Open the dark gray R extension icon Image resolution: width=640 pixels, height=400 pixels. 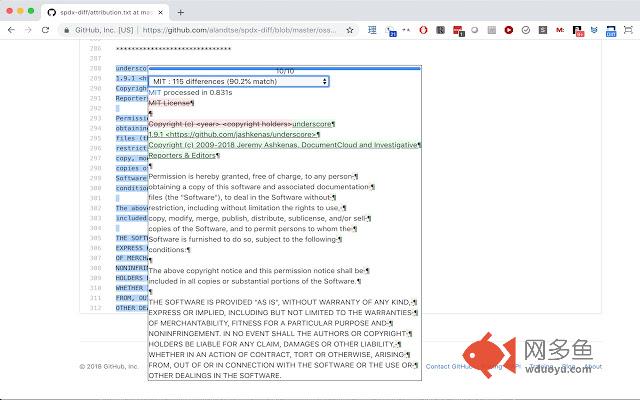(440, 30)
